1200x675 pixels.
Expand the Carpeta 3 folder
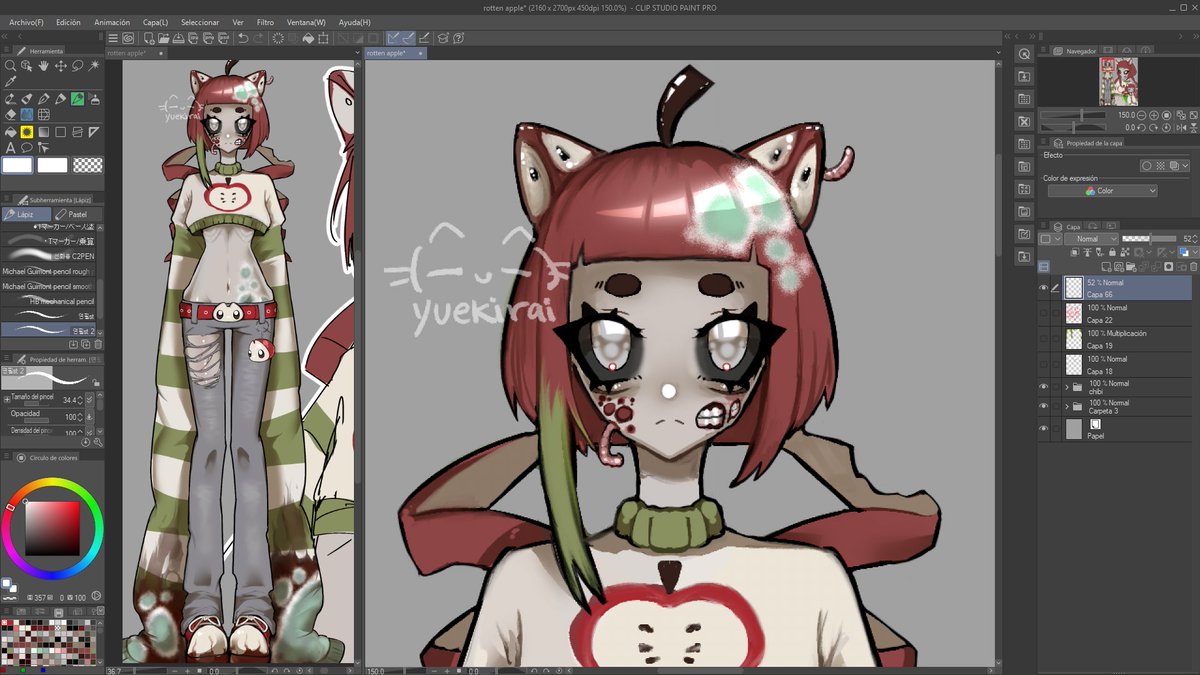click(1067, 406)
